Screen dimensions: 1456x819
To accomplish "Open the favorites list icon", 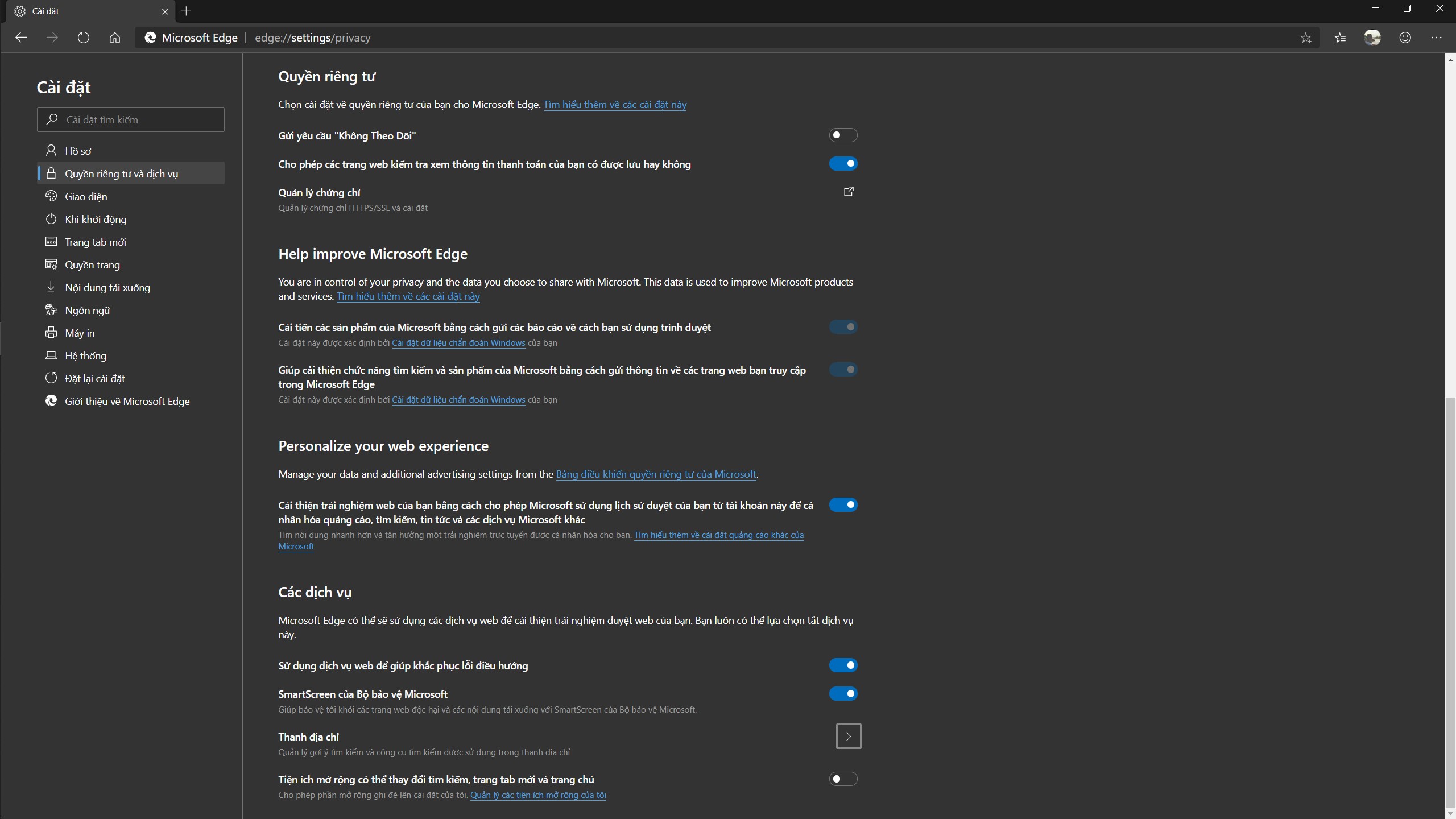I will point(1341,38).
